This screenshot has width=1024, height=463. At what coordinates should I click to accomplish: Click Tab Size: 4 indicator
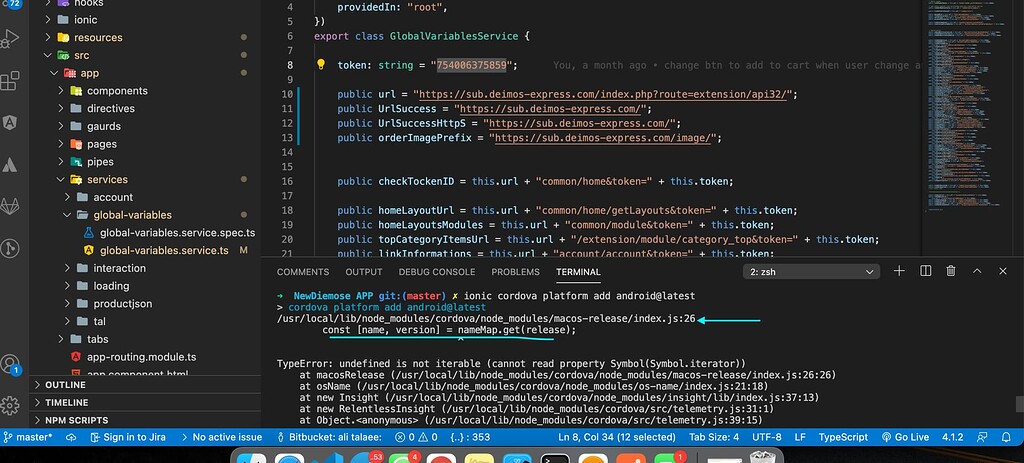(714, 437)
